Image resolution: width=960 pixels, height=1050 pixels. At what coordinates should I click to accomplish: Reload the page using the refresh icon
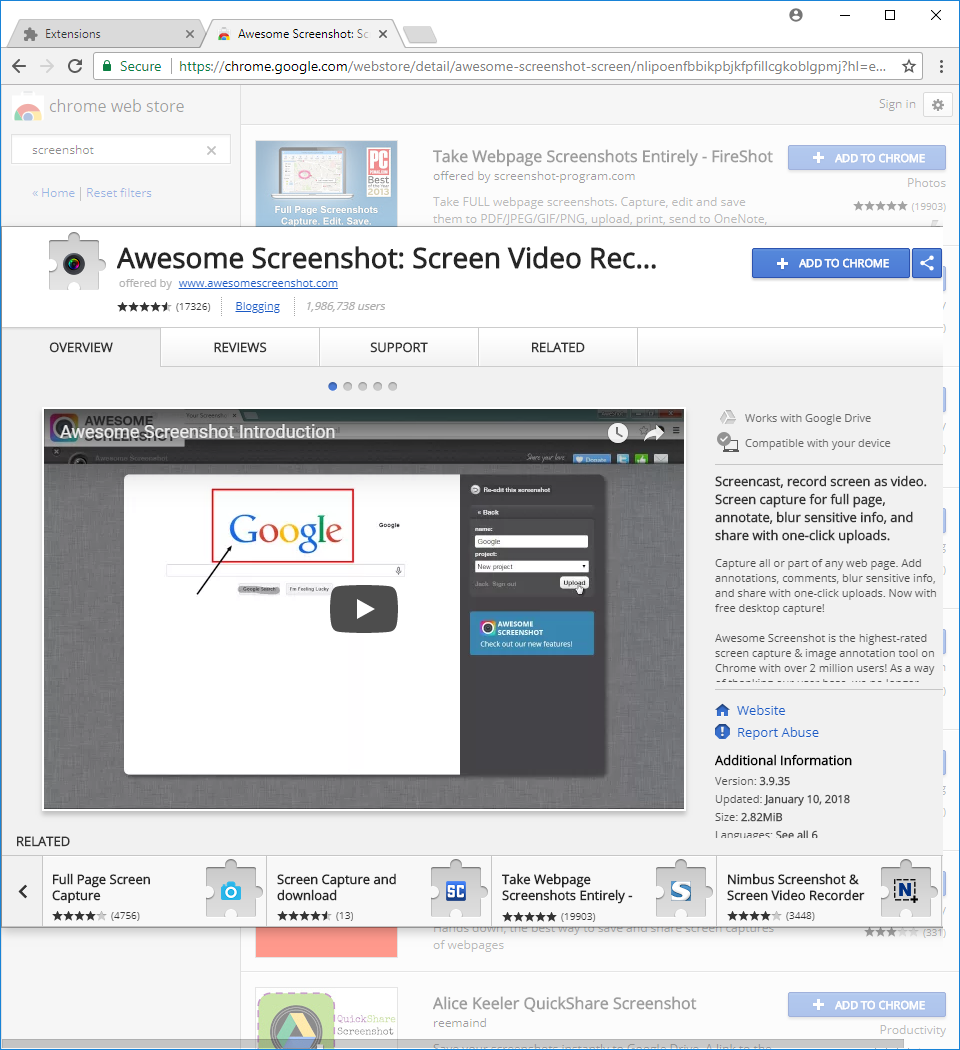[x=75, y=66]
